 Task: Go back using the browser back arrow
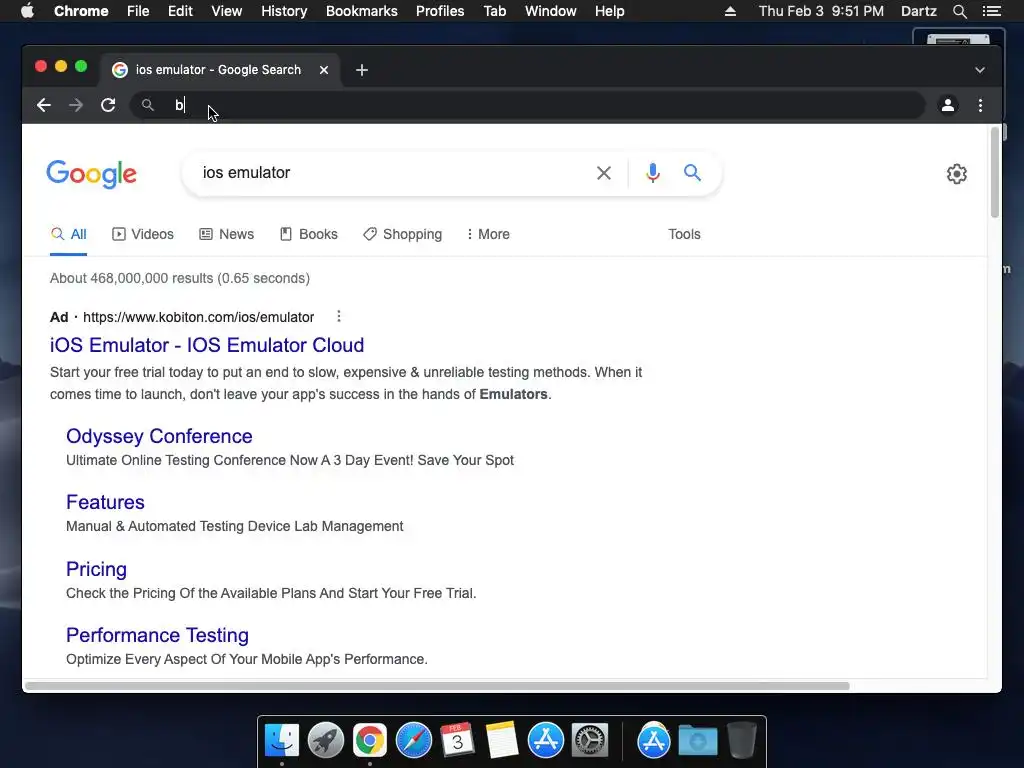pyautogui.click(x=44, y=105)
